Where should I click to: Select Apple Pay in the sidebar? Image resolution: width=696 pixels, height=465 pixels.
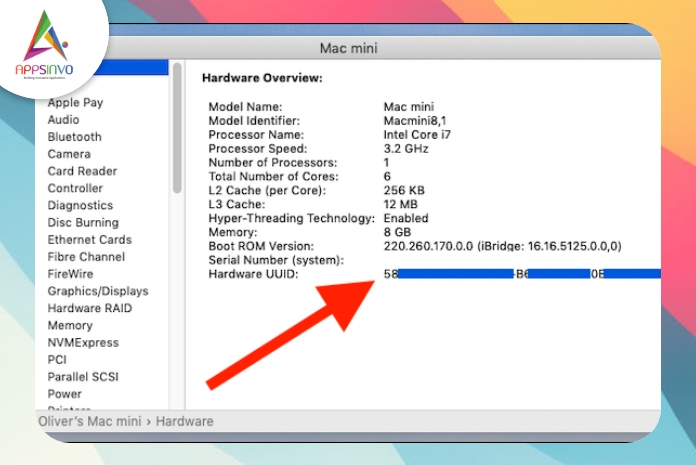pos(75,102)
